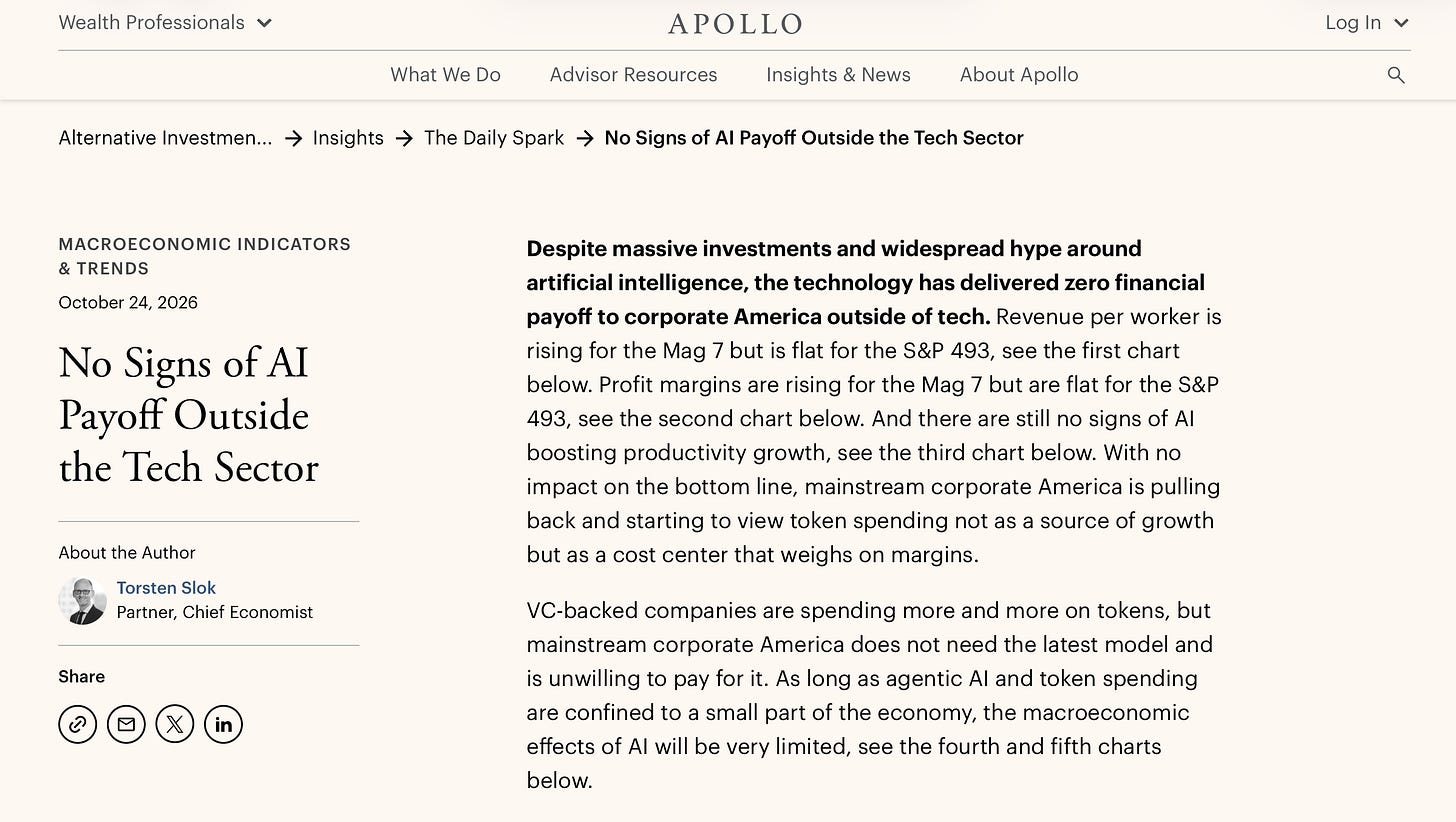Open the About Apollo menu
Screen dimensions: 1456x822
[x=1019, y=75]
